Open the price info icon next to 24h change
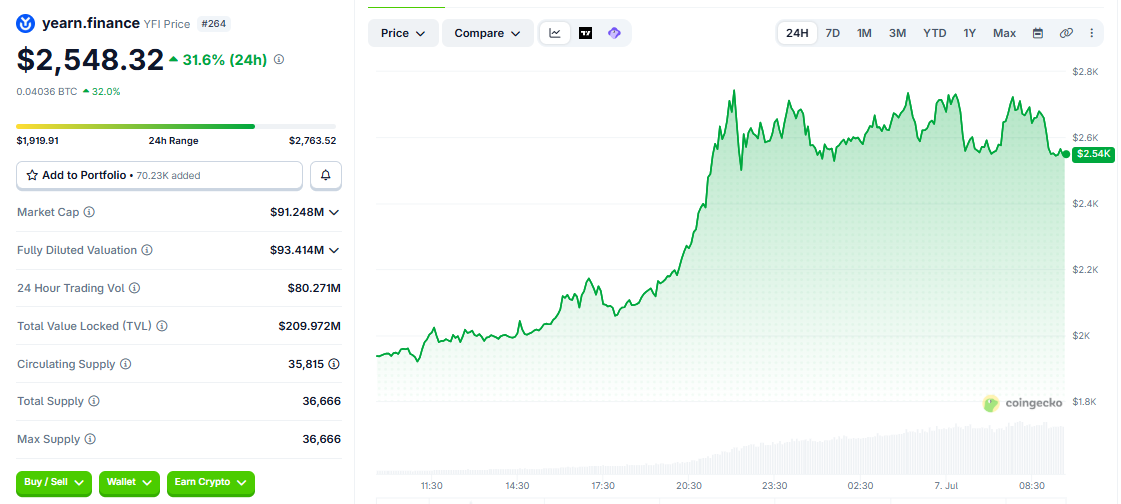Viewport: 1121px width, 504px height. [x=279, y=59]
